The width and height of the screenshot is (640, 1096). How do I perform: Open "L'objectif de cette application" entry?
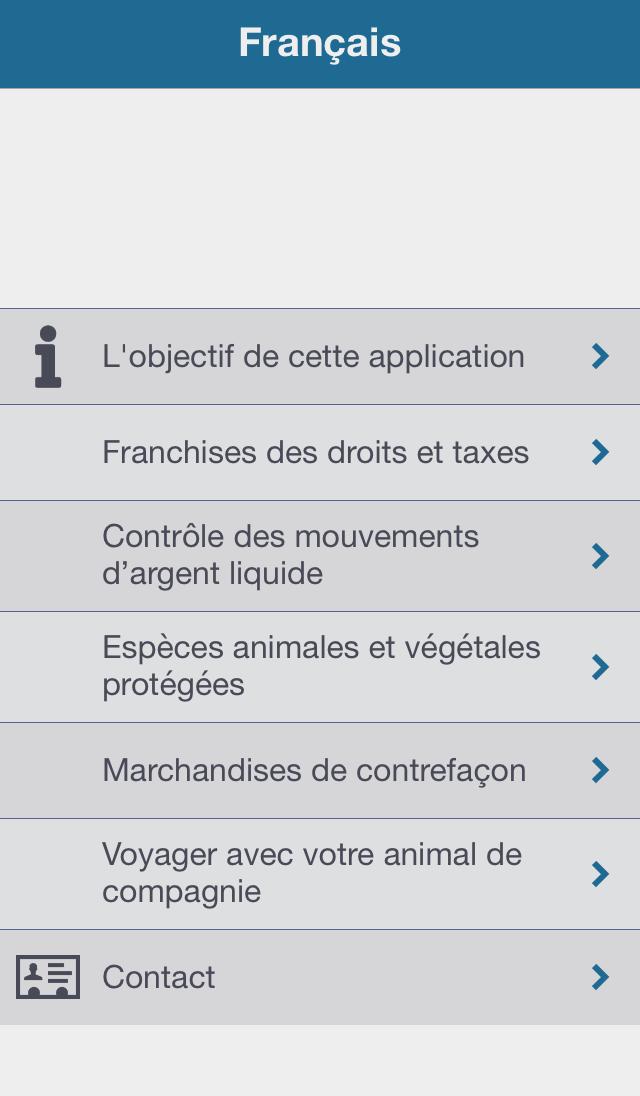pos(313,356)
